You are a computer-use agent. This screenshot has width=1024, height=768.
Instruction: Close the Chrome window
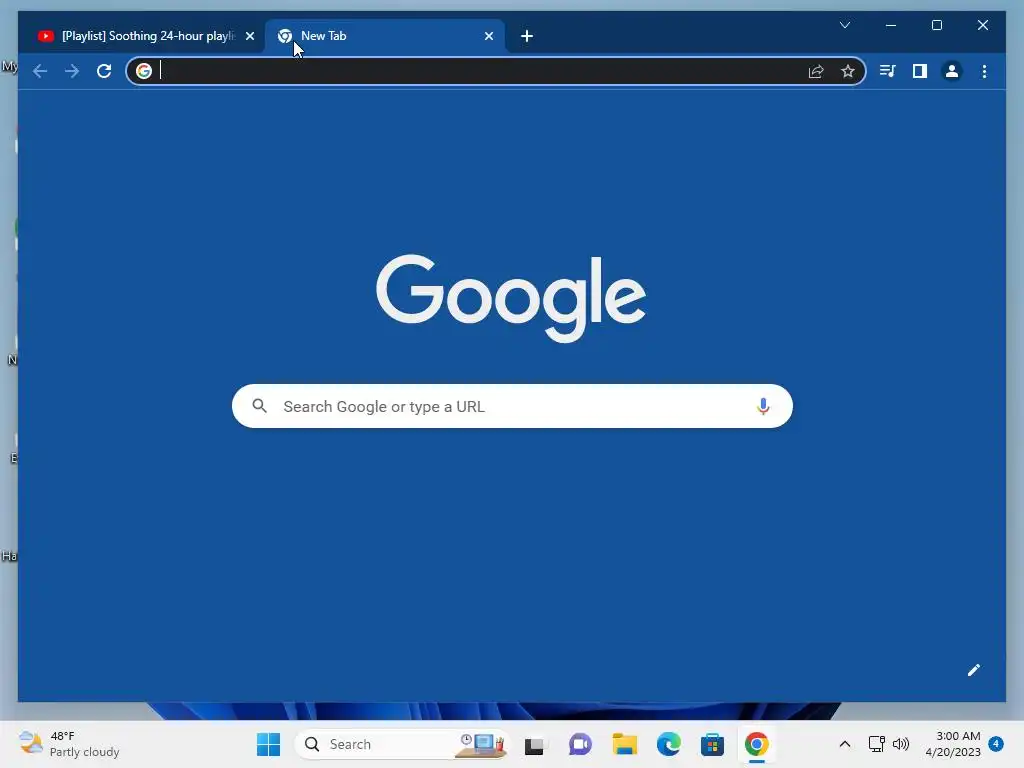point(982,25)
